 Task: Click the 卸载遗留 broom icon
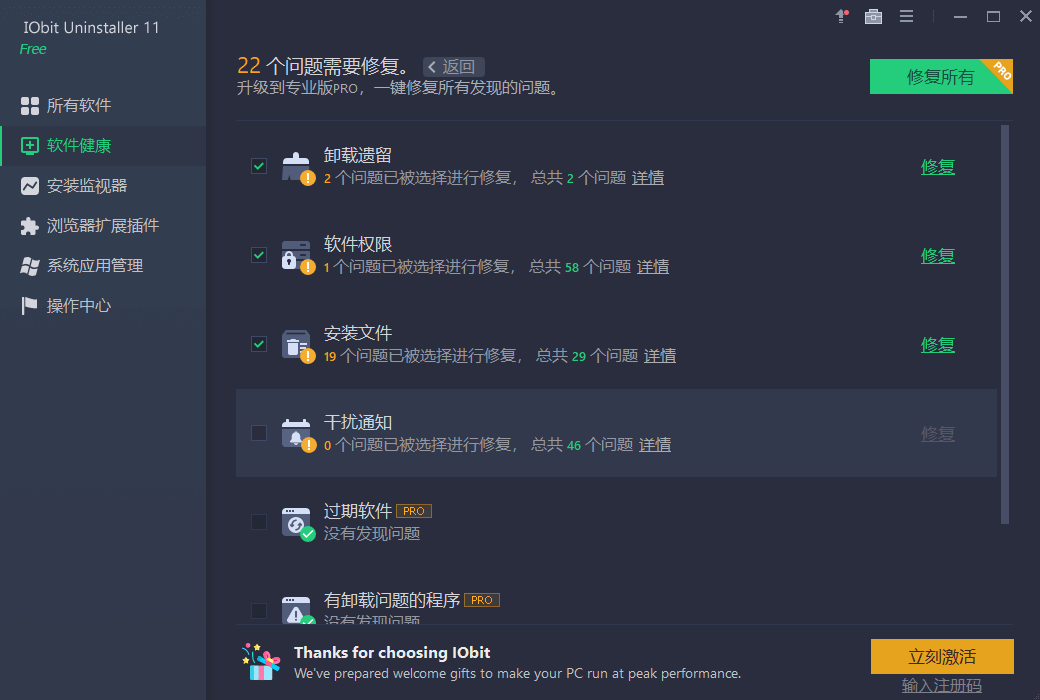(x=297, y=167)
